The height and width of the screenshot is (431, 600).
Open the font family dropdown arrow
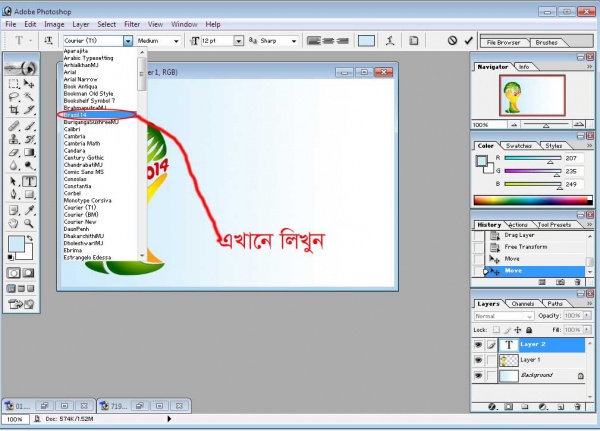coord(128,41)
